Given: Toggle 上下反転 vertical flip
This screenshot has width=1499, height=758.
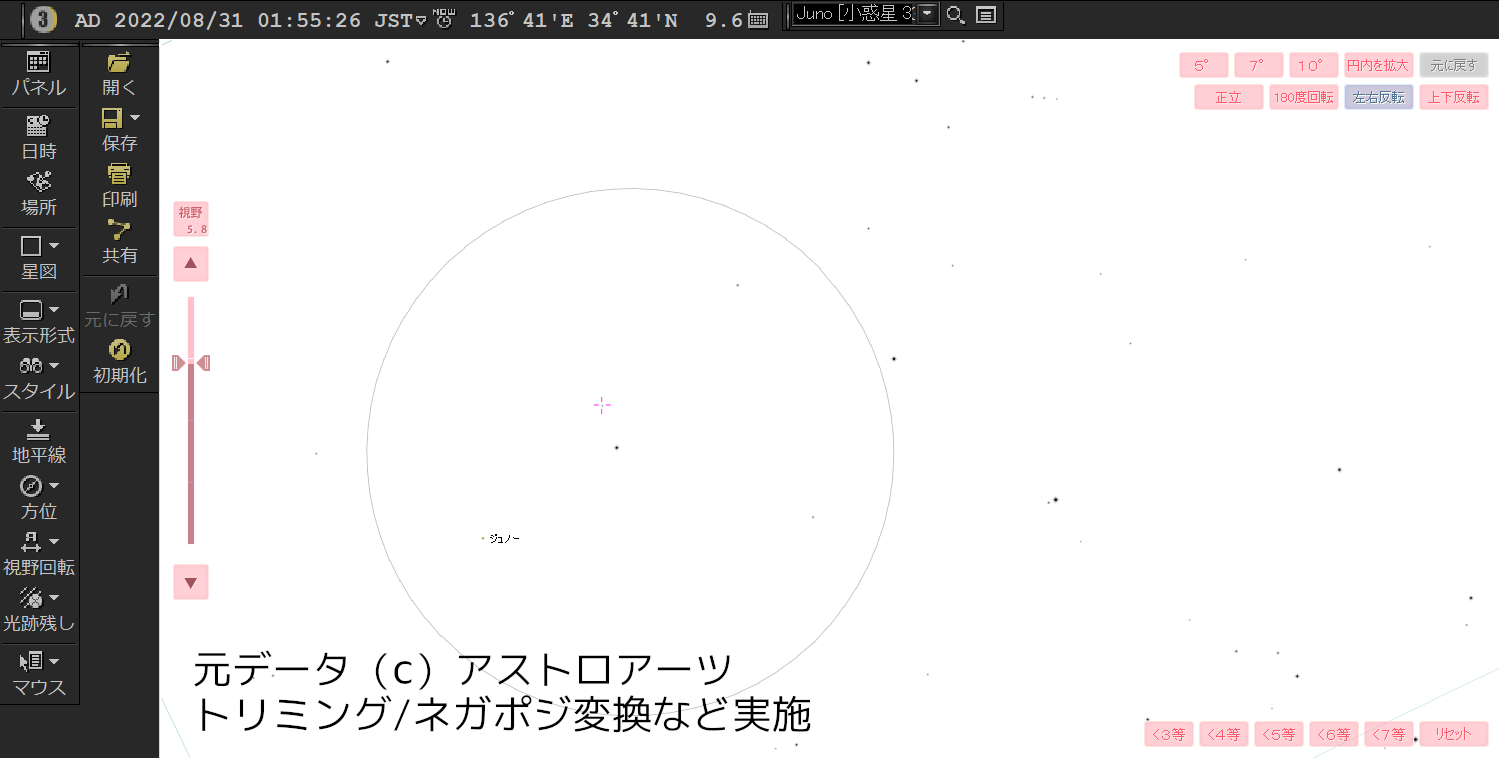Looking at the screenshot, I should click(1454, 97).
